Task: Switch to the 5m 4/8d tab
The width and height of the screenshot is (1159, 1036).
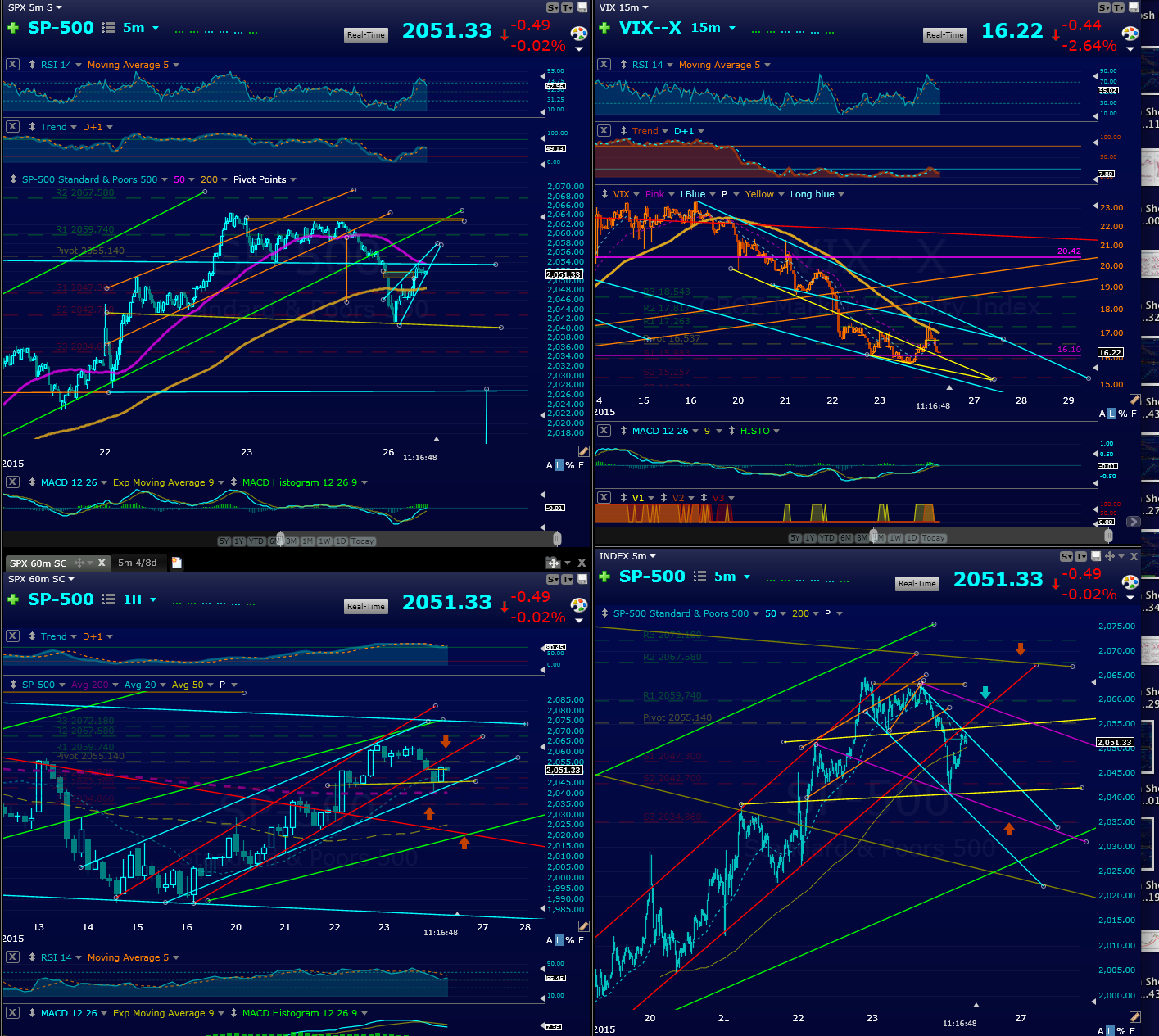Action: coord(137,563)
